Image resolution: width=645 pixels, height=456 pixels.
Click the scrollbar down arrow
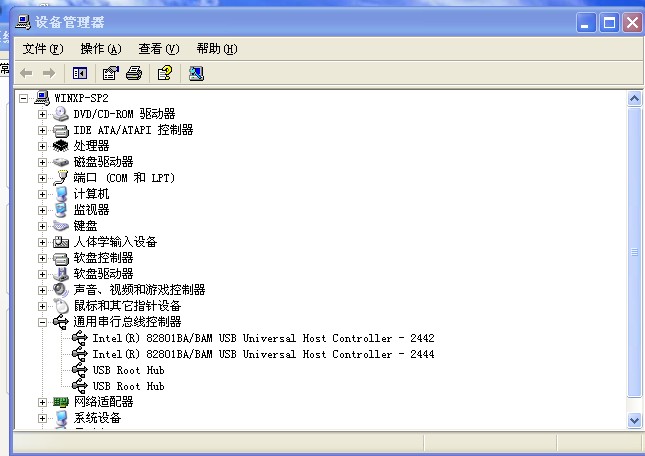click(x=634, y=421)
